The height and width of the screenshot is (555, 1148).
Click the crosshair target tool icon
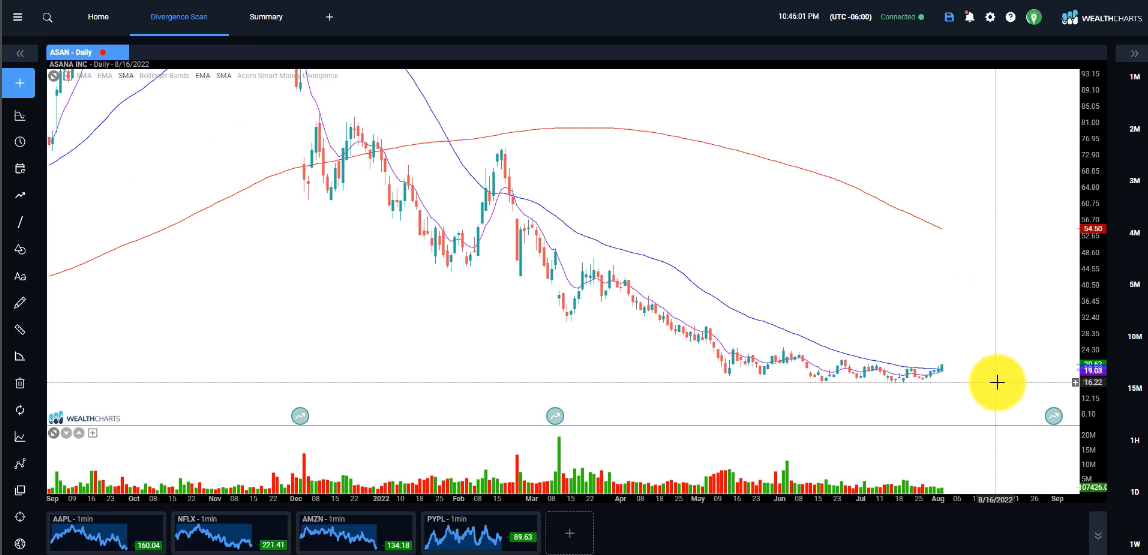pyautogui.click(x=20, y=517)
